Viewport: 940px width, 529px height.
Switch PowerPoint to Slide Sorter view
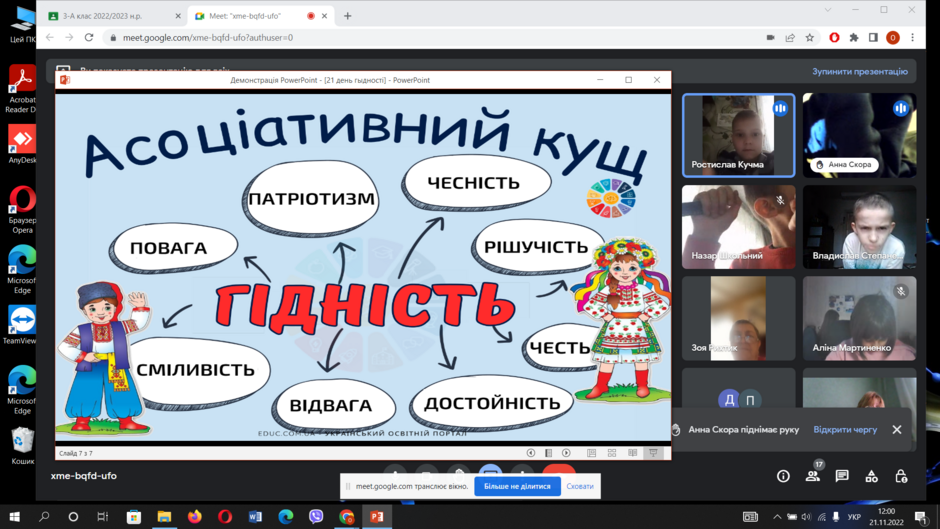coord(611,453)
